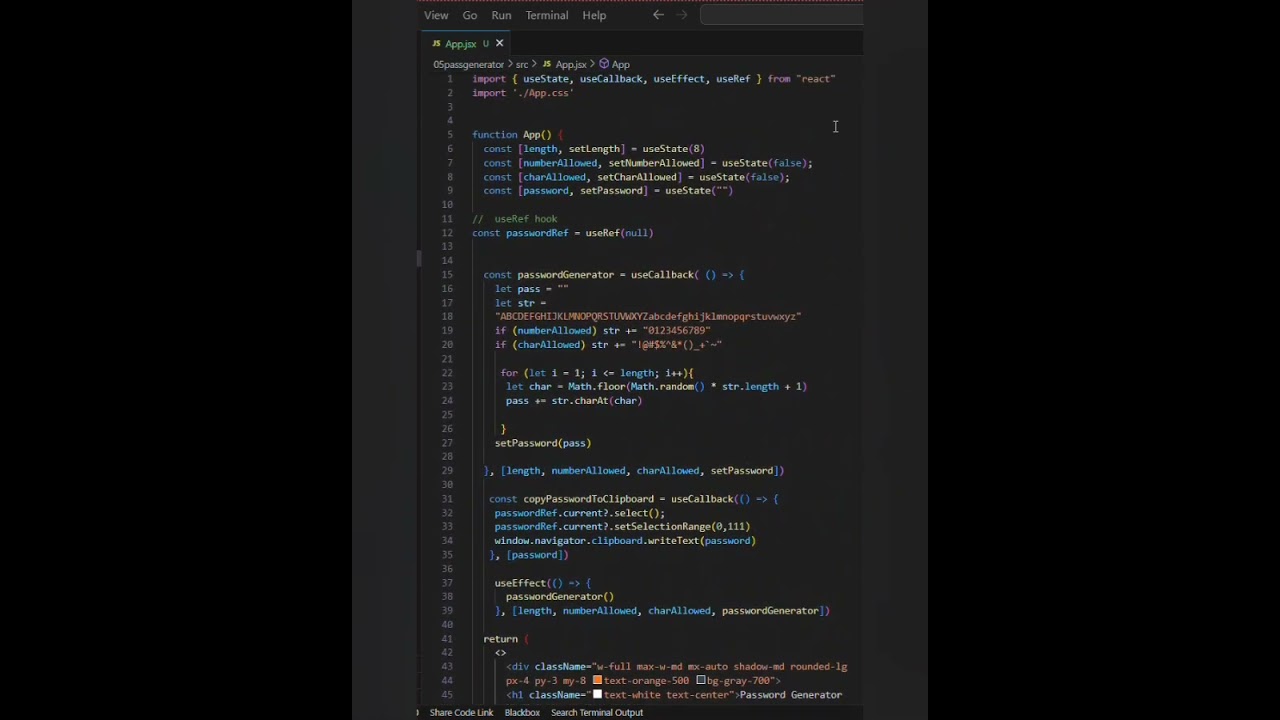Click setNumberAllowed on line 7
This screenshot has height=720, width=1280.
(654, 163)
